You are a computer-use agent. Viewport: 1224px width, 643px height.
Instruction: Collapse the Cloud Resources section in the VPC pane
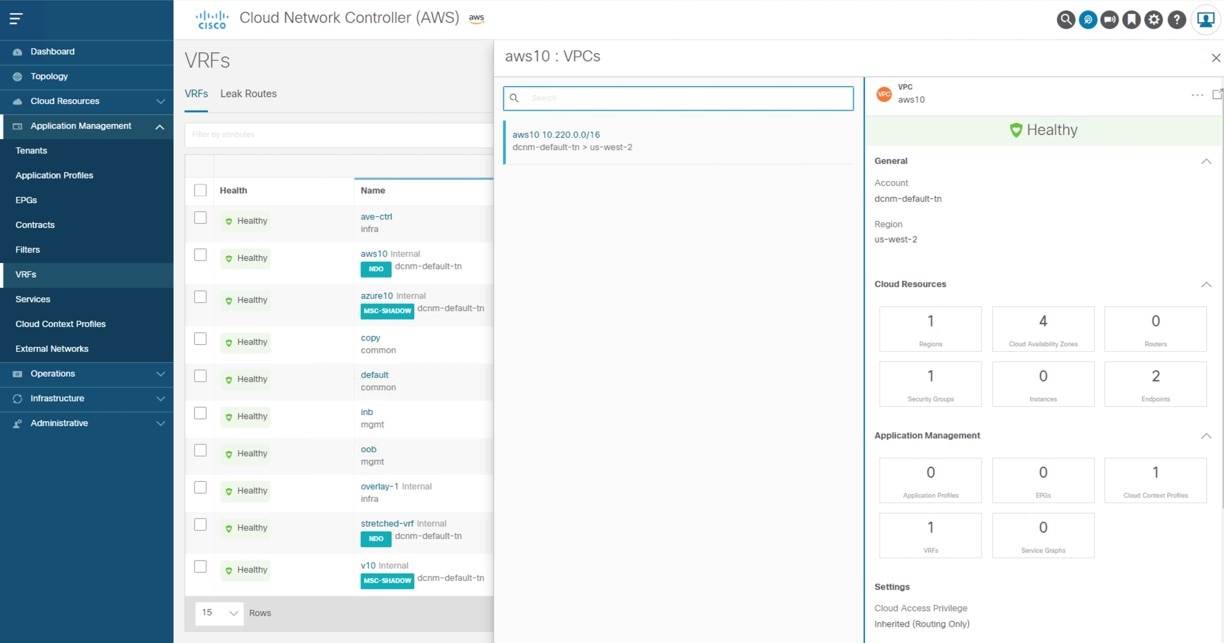pyautogui.click(x=1206, y=285)
